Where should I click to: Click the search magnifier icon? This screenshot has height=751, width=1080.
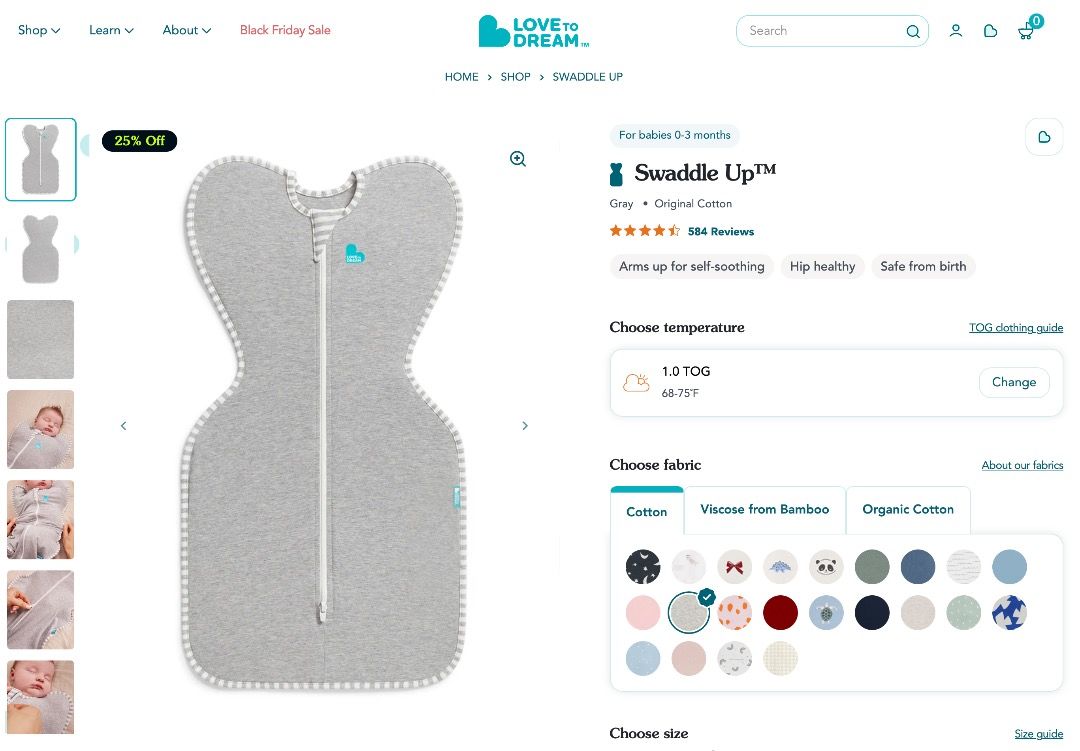[913, 31]
